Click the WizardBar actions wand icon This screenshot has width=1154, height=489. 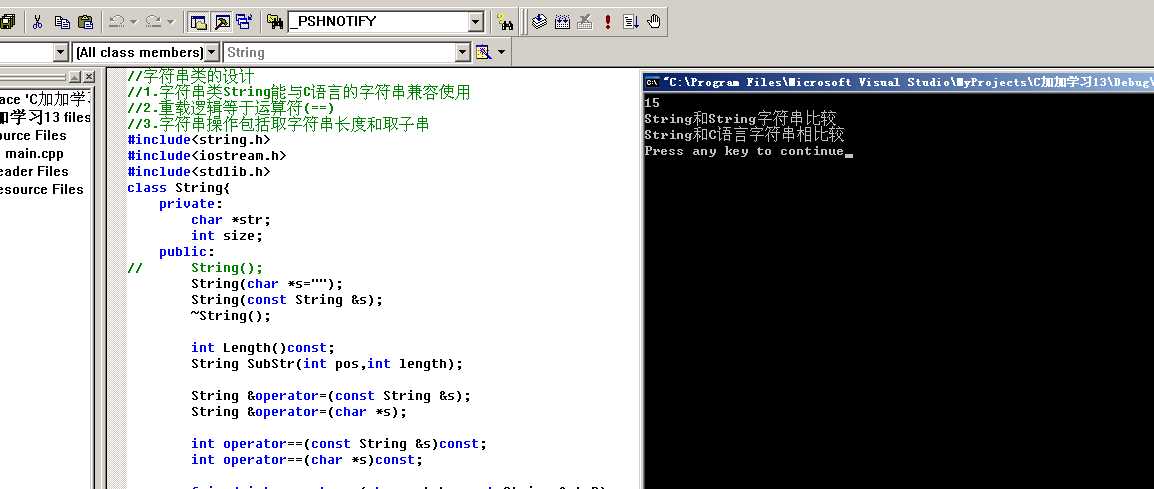[484, 52]
